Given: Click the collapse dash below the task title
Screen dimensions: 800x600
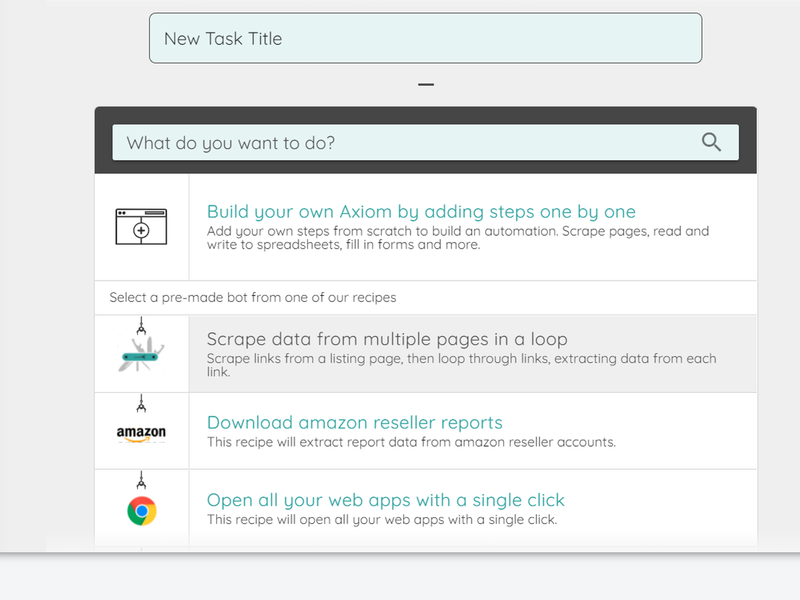Looking at the screenshot, I should [426, 85].
